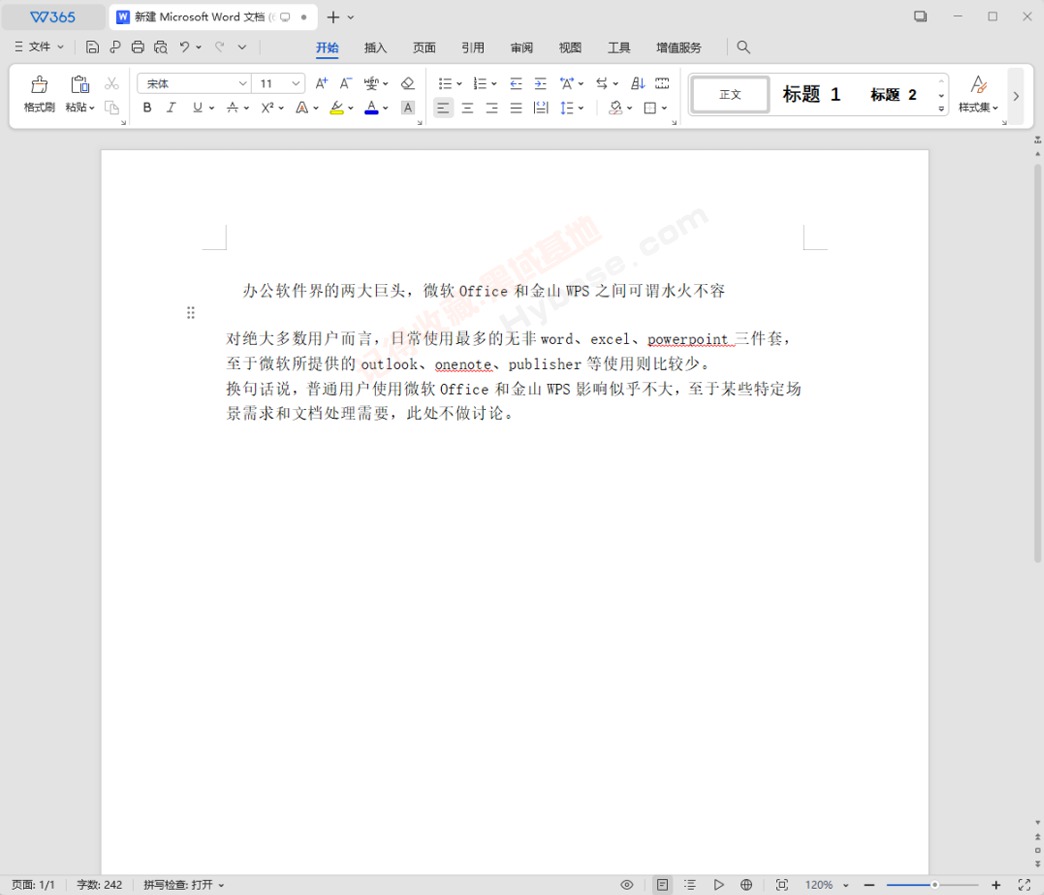
Task: Click the Reading mode play icon in status bar
Action: click(x=718, y=885)
